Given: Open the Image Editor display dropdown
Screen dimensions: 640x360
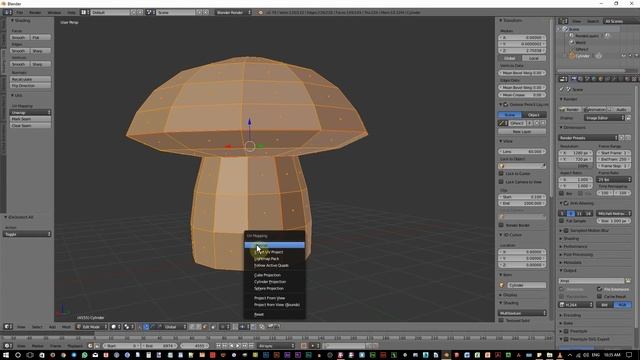Looking at the screenshot, I should pos(604,118).
